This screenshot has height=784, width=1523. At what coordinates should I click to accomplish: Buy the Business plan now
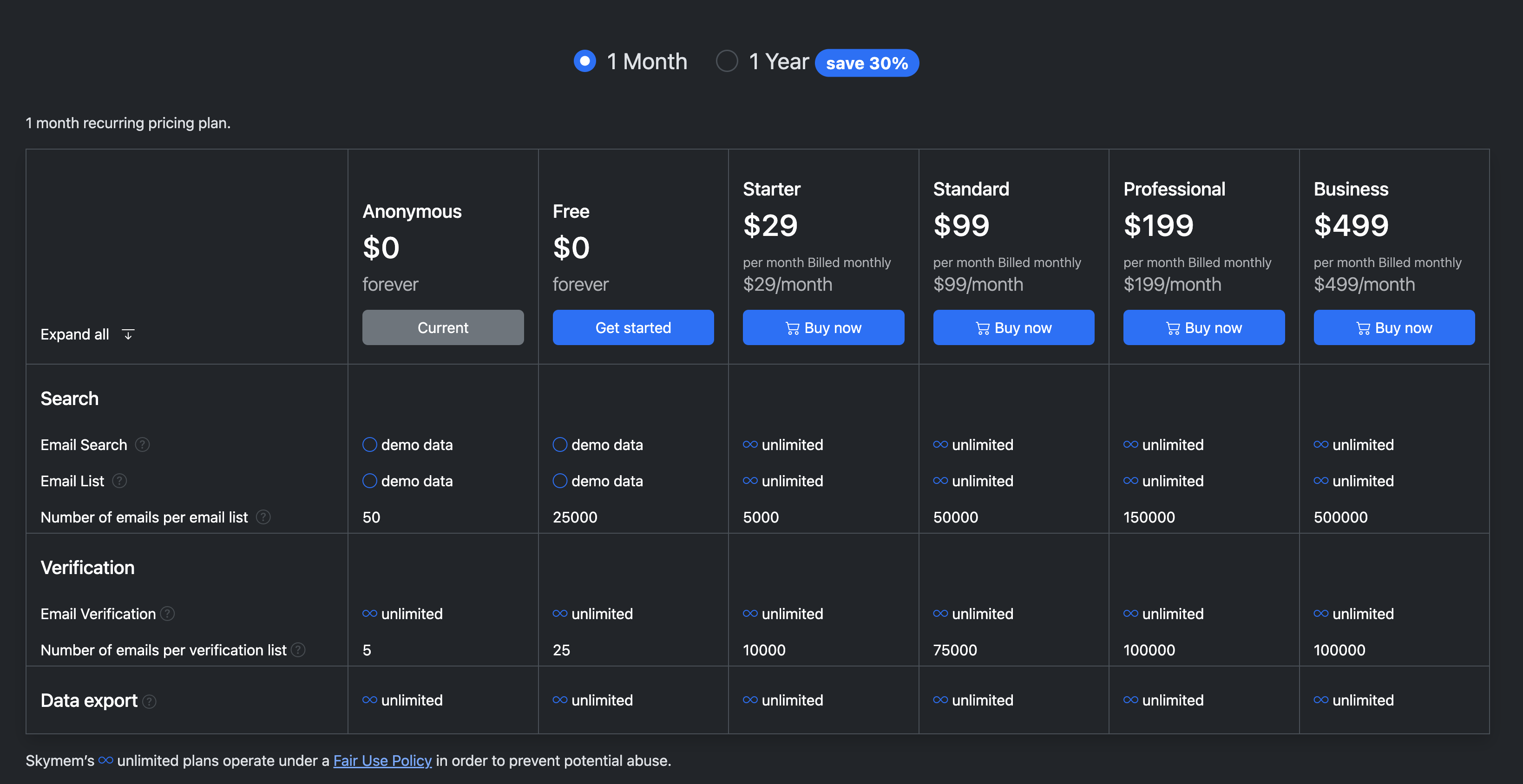[x=1394, y=327]
